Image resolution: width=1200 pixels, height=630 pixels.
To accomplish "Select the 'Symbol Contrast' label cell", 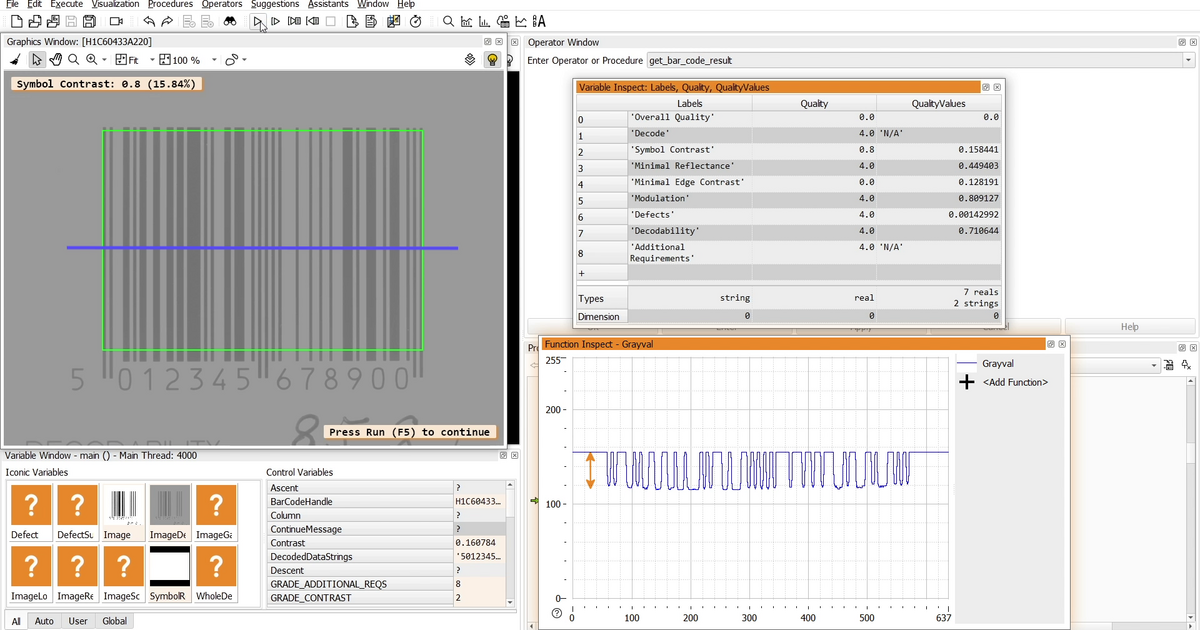I will pyautogui.click(x=689, y=150).
